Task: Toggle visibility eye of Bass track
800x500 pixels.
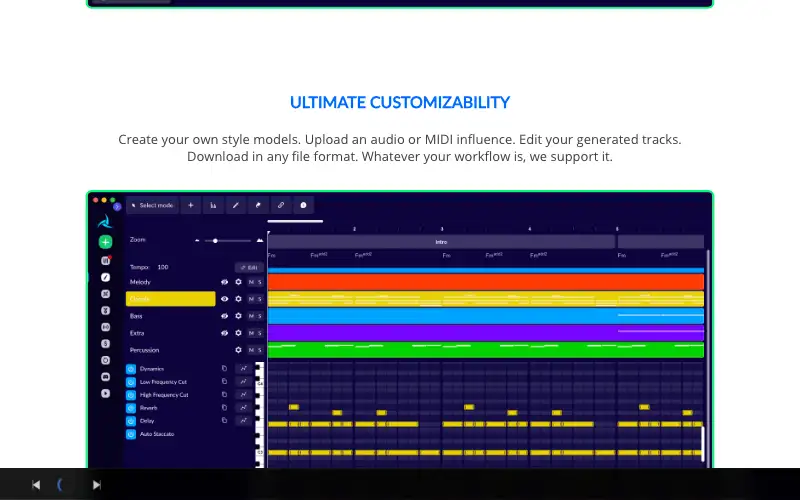Action: pos(224,316)
